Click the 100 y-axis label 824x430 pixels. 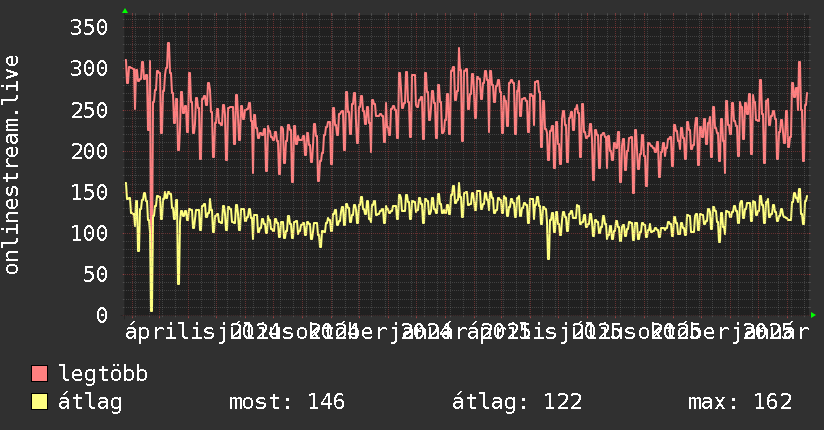tap(89, 233)
